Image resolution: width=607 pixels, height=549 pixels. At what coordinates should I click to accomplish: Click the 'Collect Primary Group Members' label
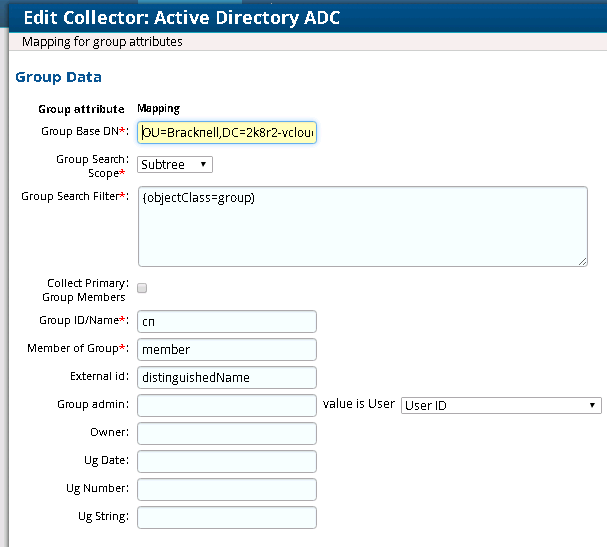(86, 290)
